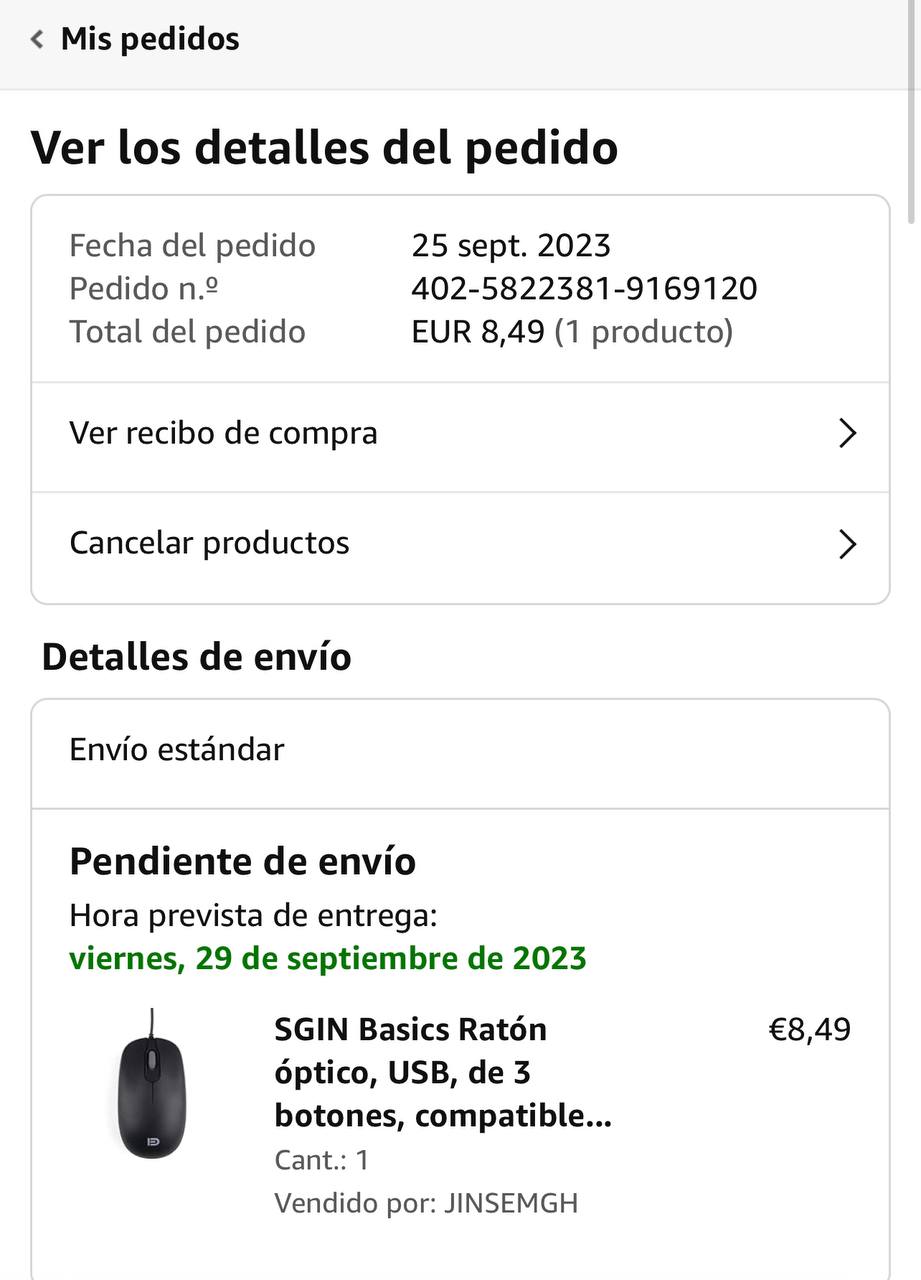
Task: Select the order number 402-5822381-9169120
Action: 584,289
